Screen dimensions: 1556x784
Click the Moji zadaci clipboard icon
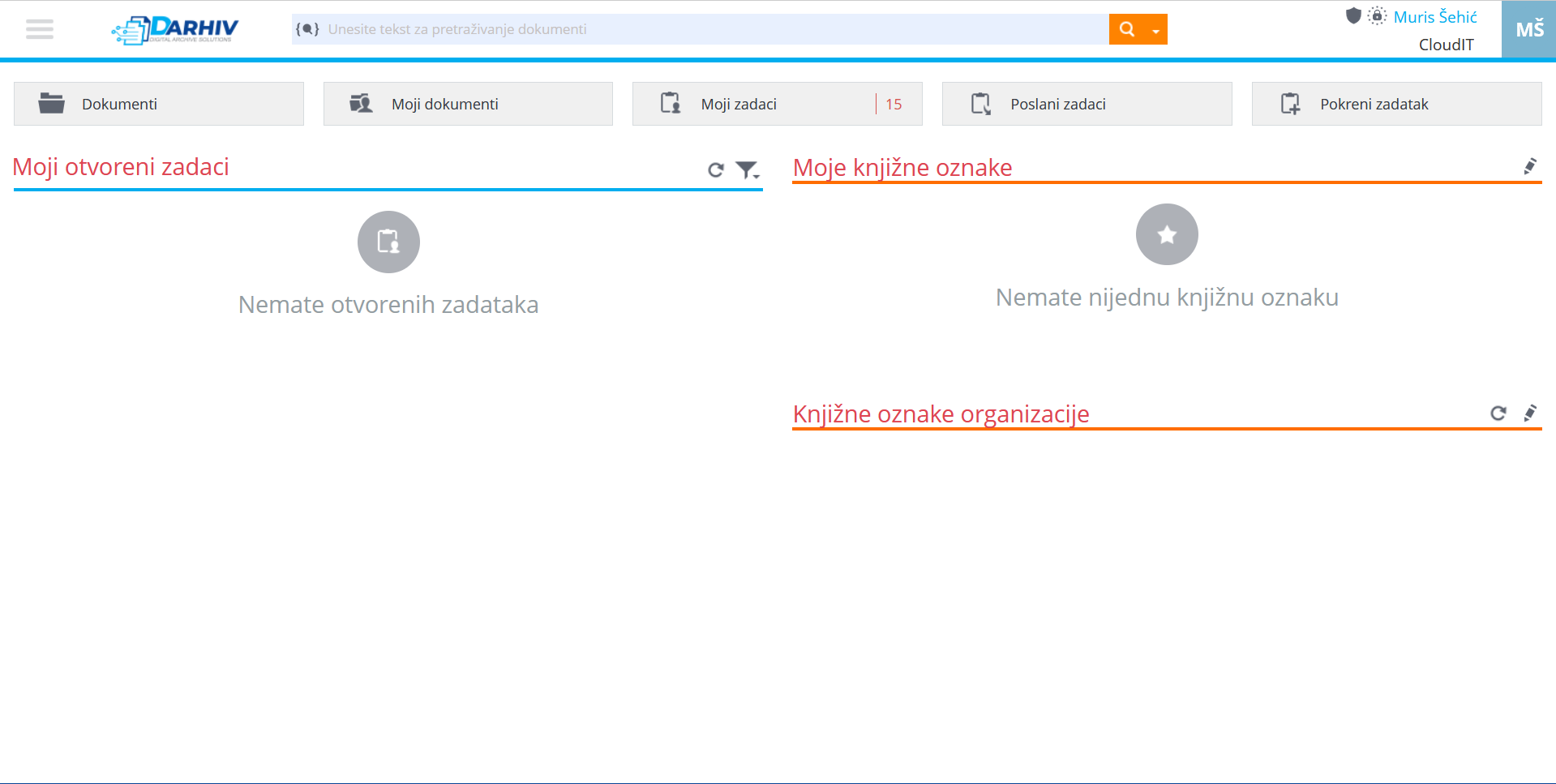tap(671, 103)
